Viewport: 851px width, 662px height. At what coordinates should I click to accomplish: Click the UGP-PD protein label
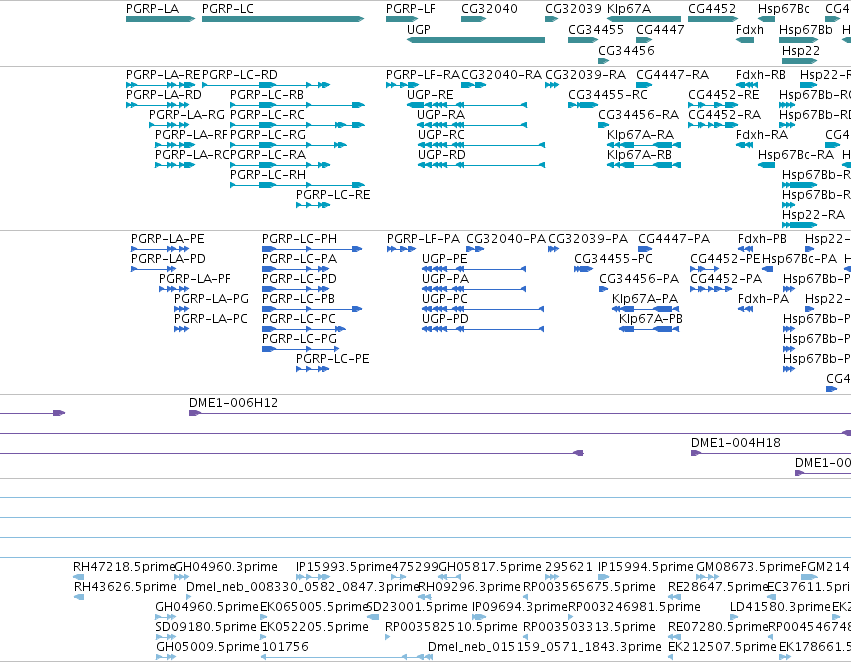tap(445, 319)
